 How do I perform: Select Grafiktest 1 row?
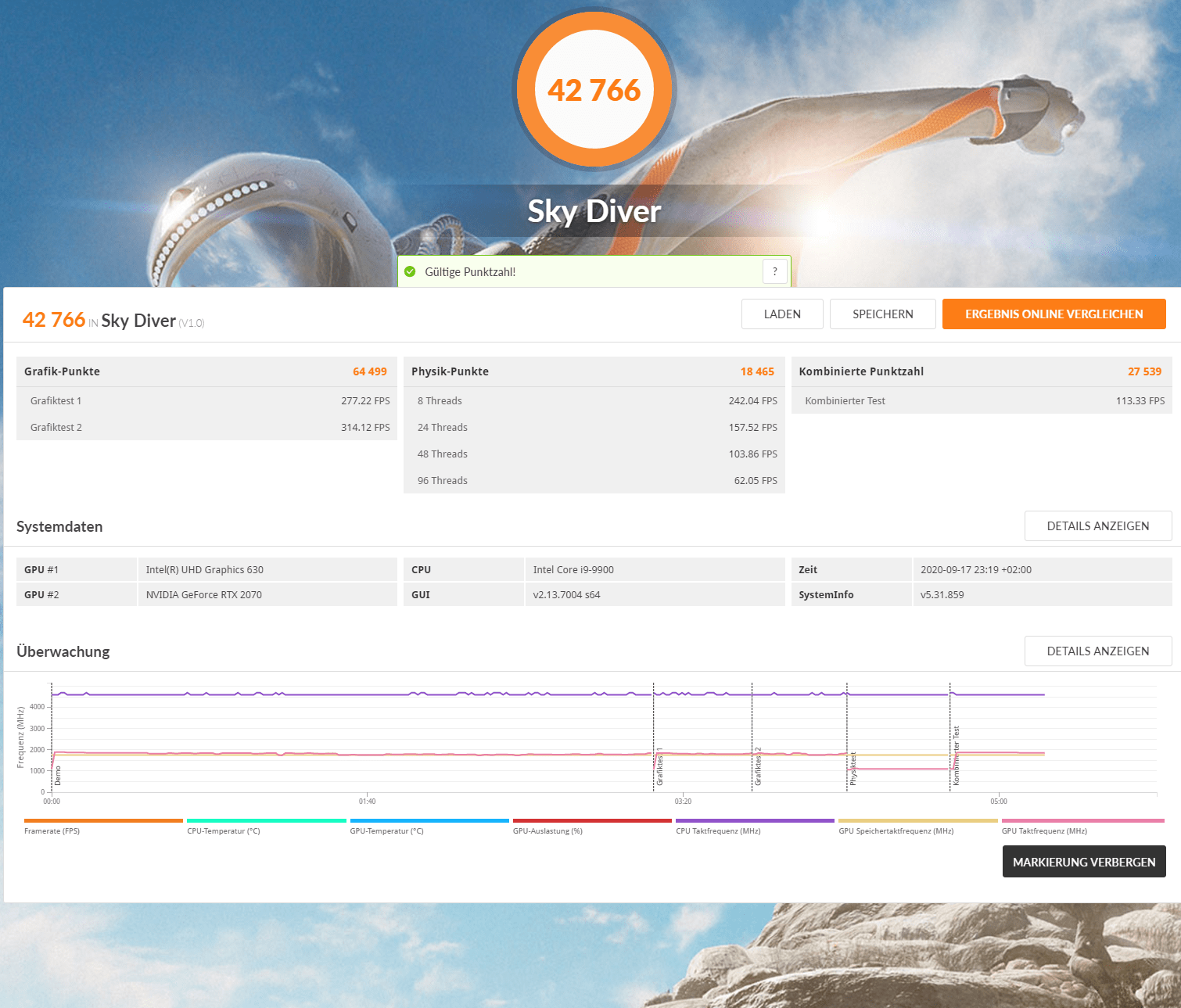tap(206, 400)
